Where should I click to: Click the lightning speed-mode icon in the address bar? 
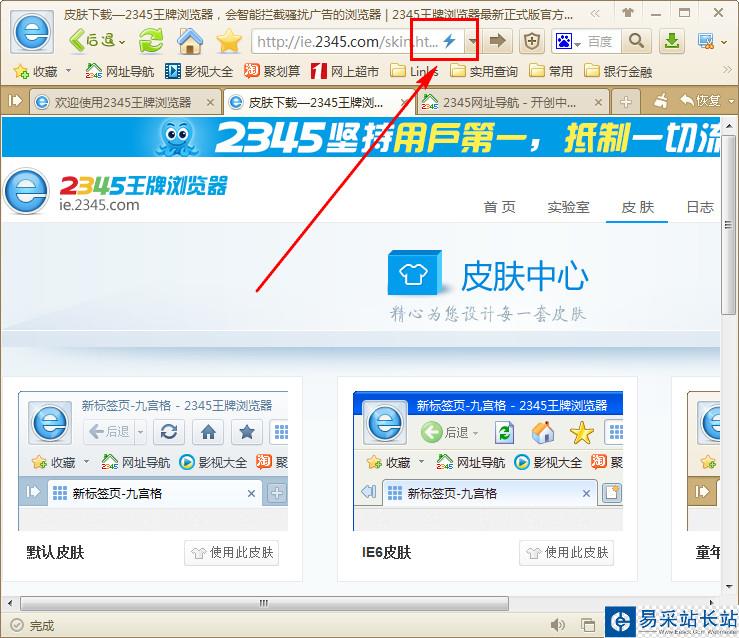[450, 41]
